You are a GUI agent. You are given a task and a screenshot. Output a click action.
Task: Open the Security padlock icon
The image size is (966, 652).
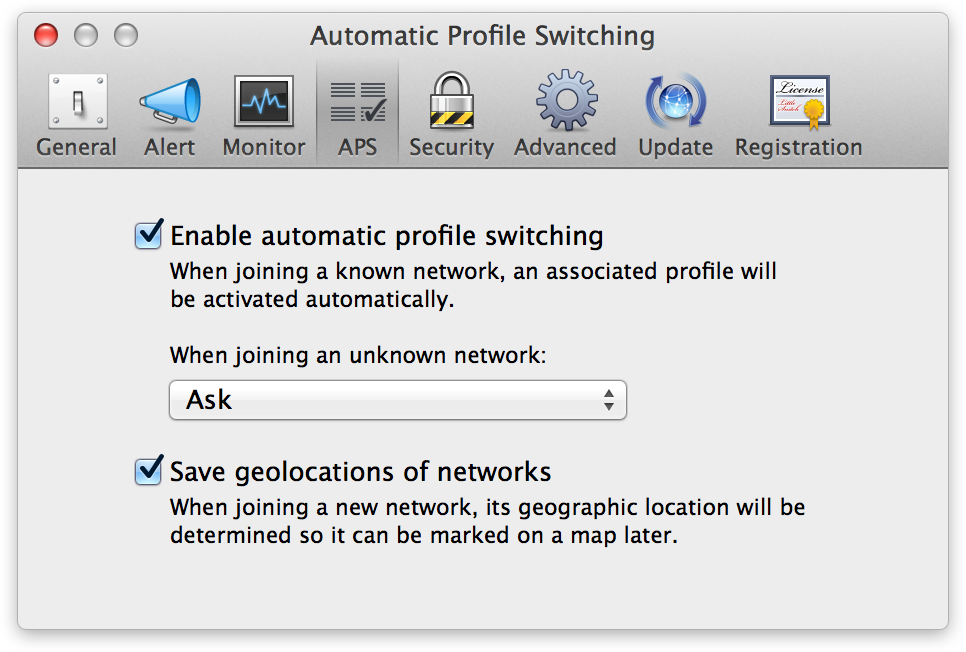(451, 102)
